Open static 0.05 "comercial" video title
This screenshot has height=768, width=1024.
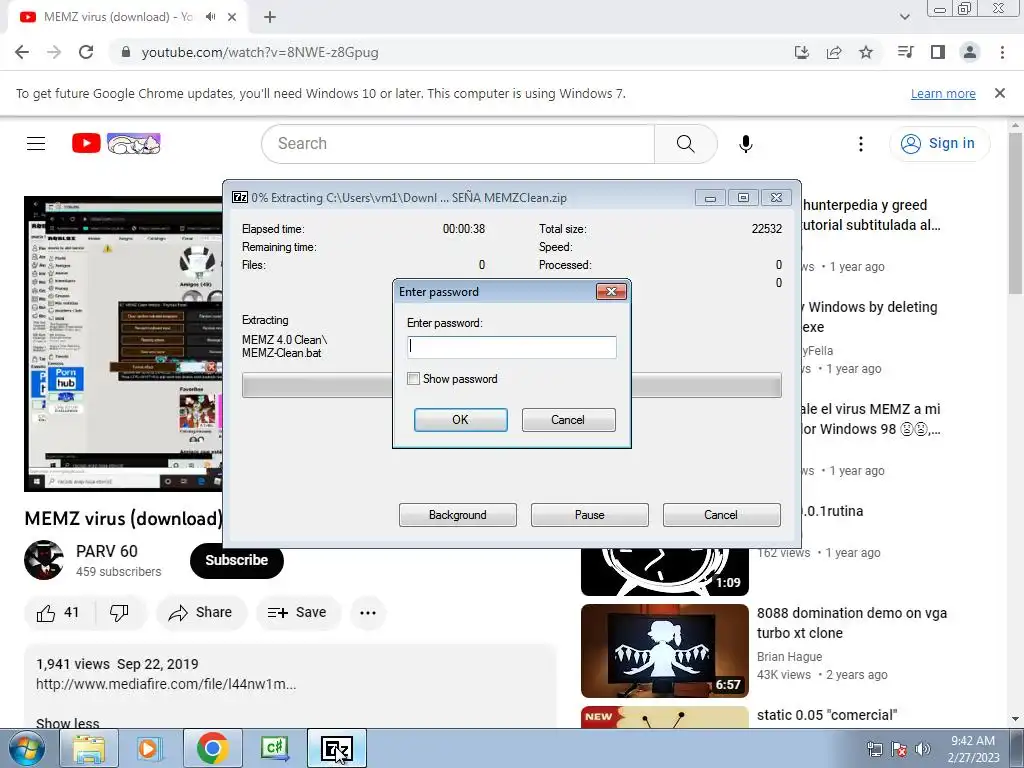[827, 715]
